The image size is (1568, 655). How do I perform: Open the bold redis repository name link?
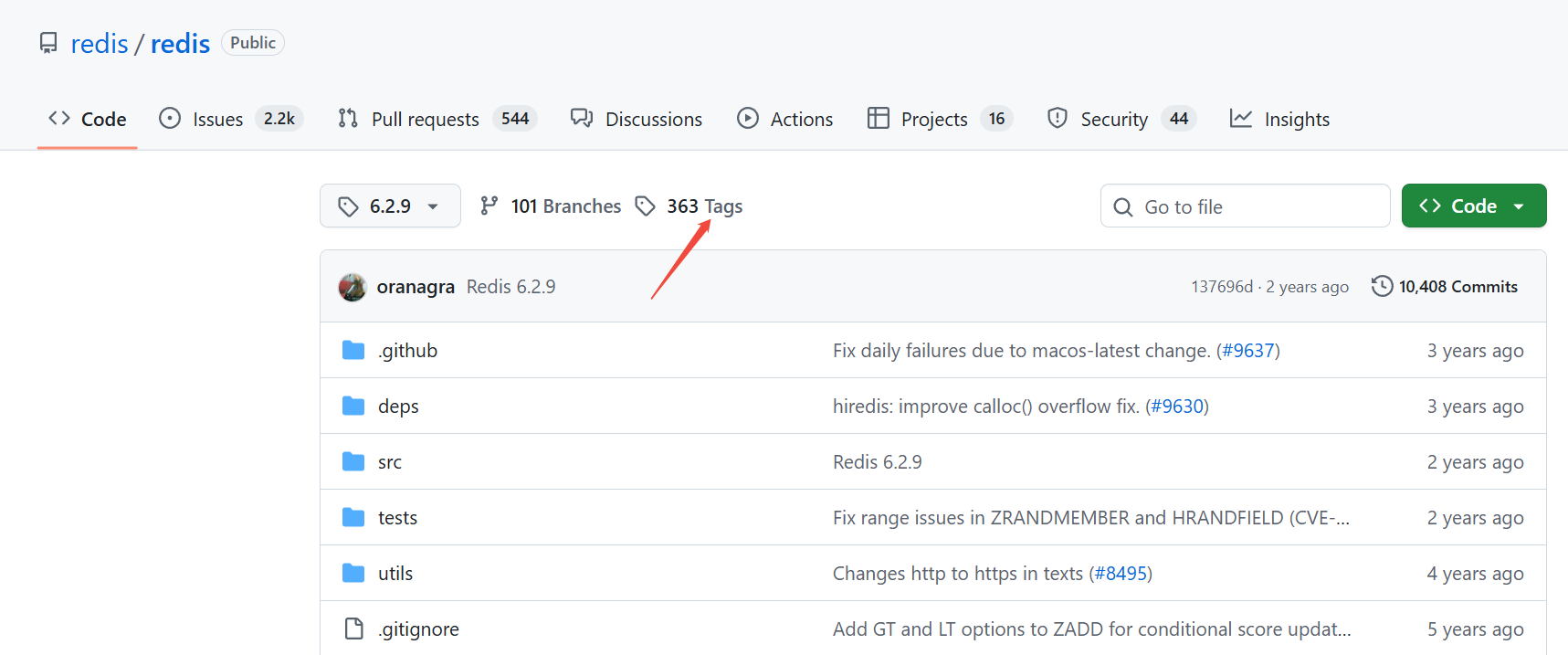coord(180,44)
